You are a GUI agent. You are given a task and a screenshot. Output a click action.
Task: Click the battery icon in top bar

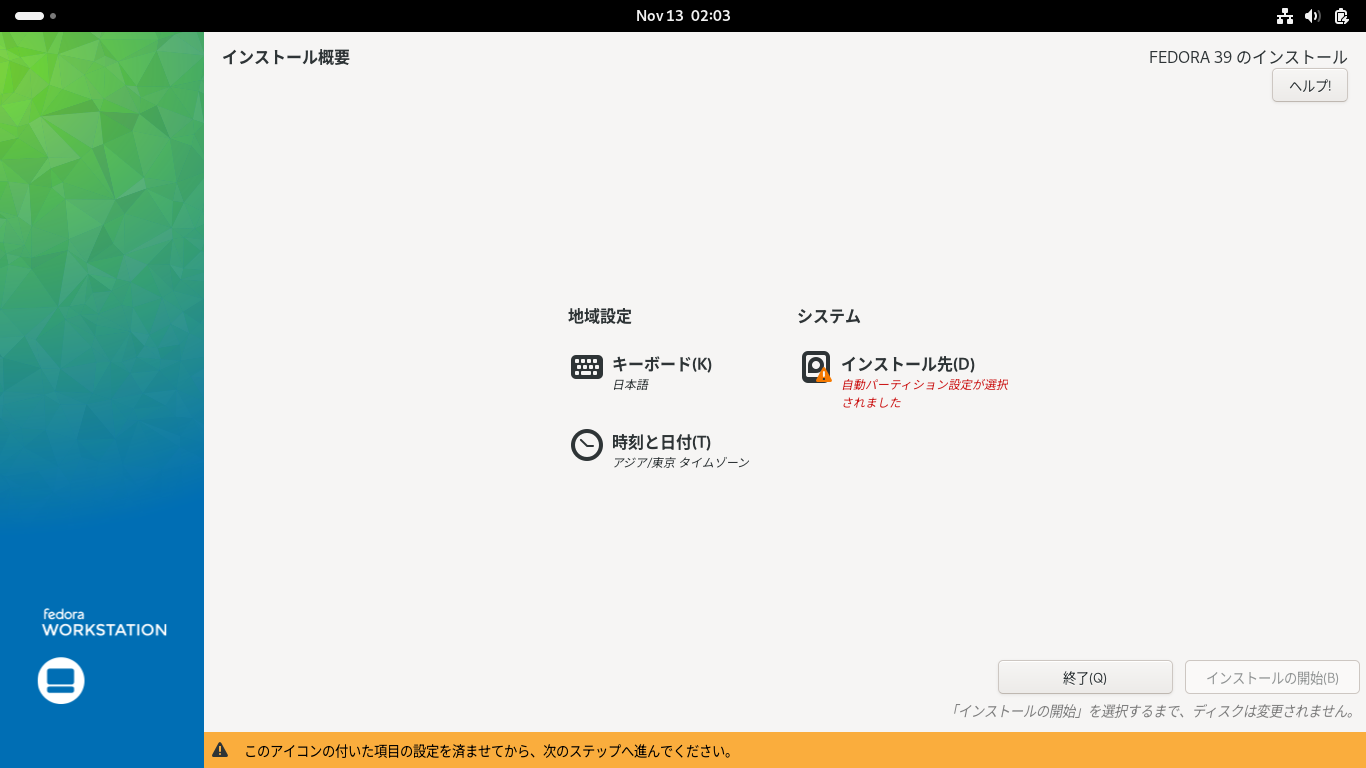point(1341,16)
